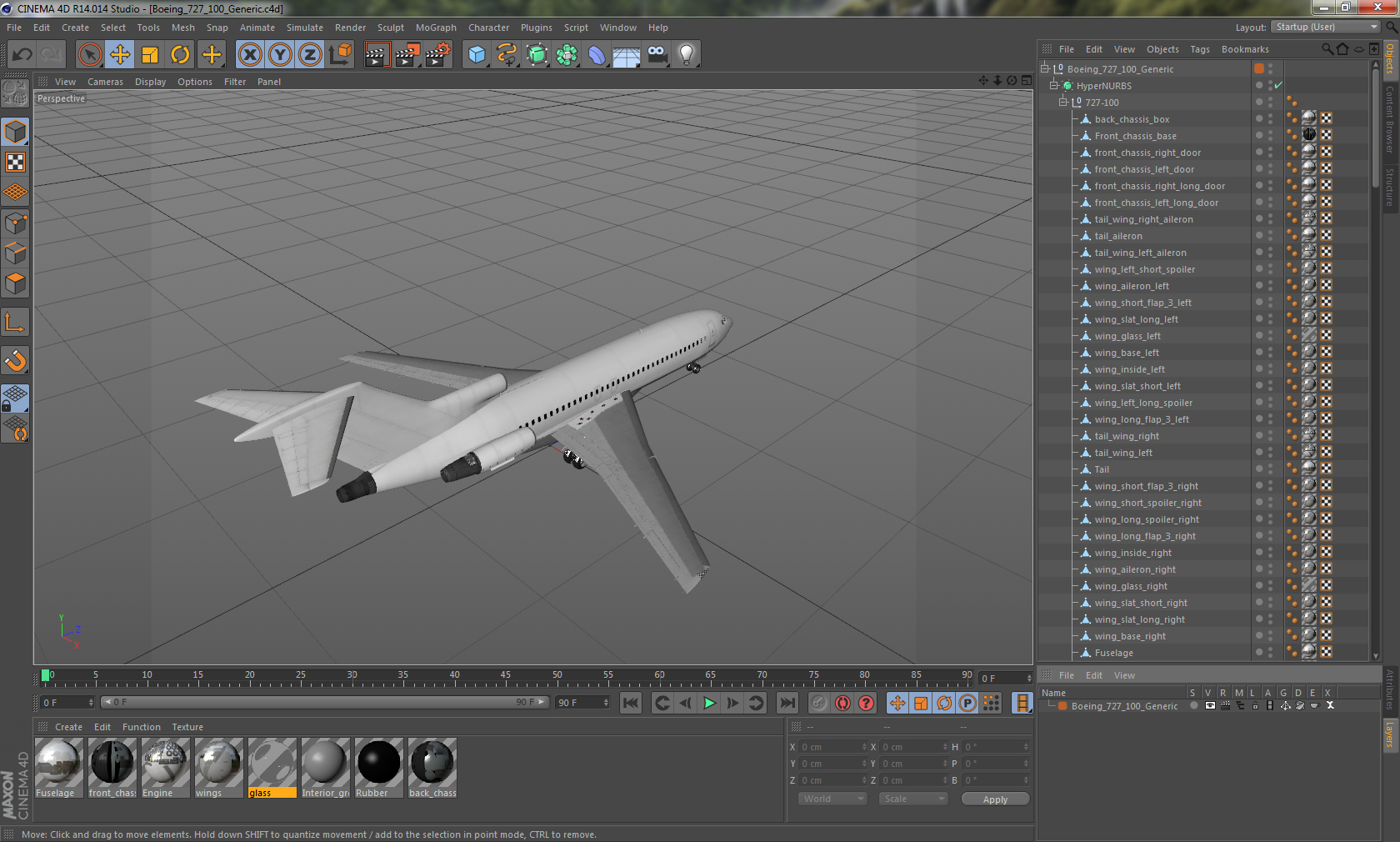
Task: Select the Rubber material swatch
Action: (378, 768)
